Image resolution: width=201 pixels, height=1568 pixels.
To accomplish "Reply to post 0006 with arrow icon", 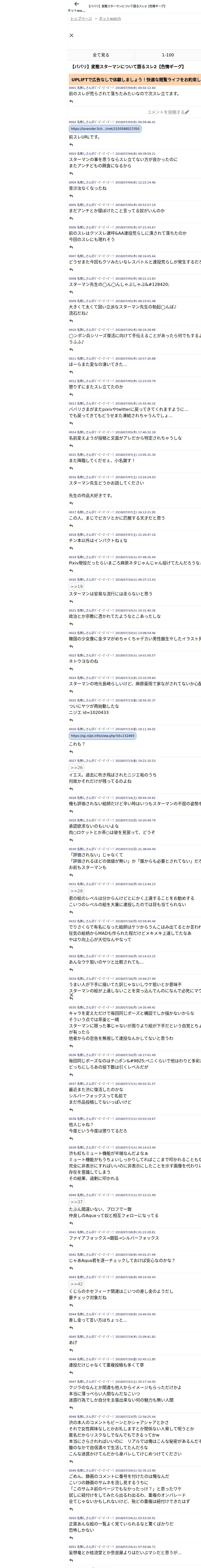I will coord(71,247).
